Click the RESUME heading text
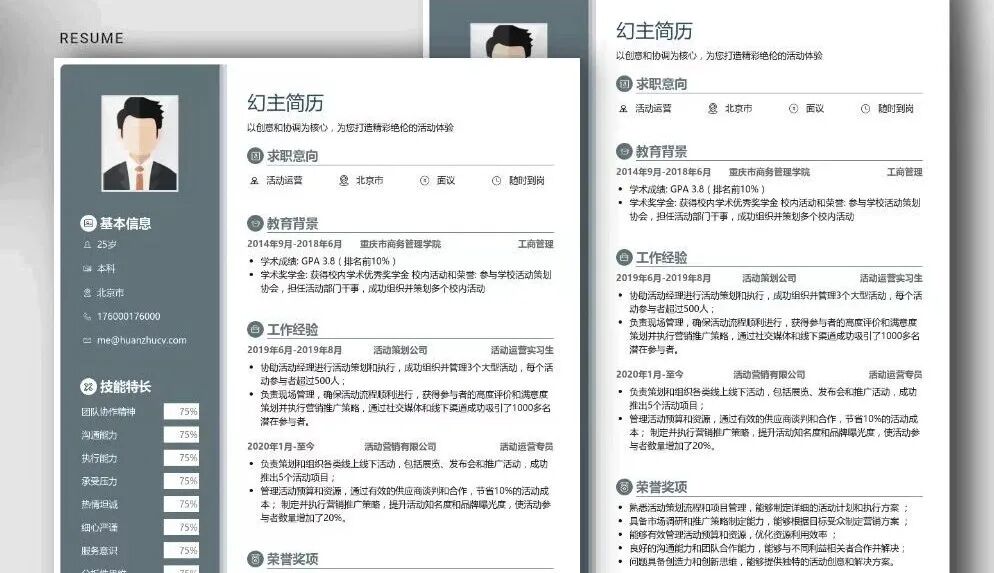994x573 pixels. coord(91,38)
